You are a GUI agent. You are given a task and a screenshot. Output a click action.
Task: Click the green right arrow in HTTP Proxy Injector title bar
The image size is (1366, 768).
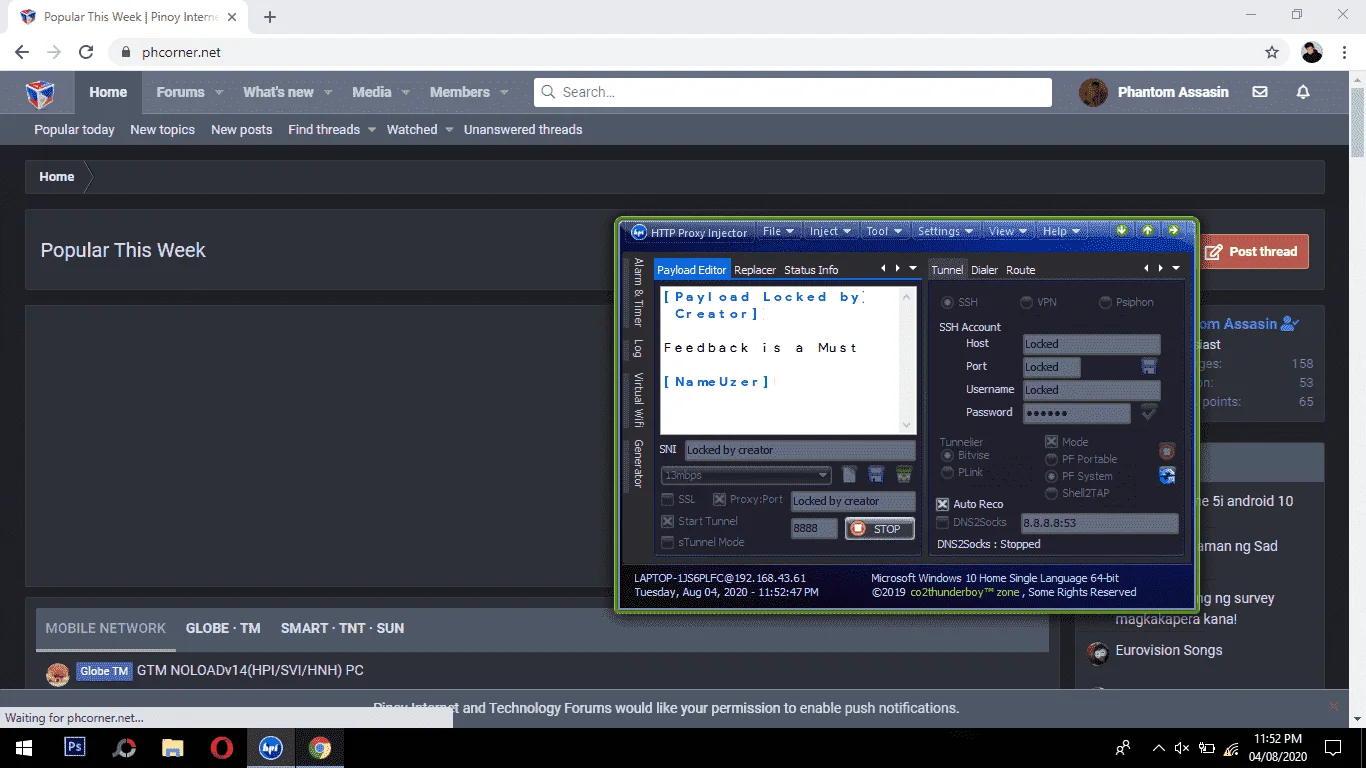coord(1173,231)
